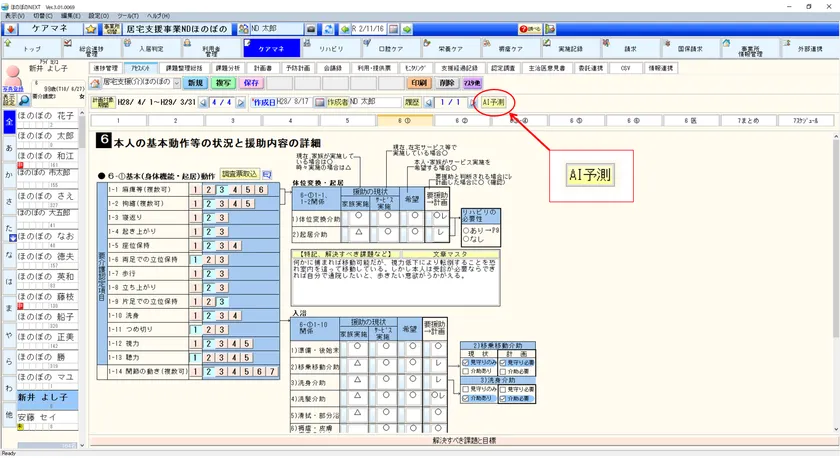Toggle 介助必要 under 洗身介助
The image size is (840, 458).
click(503, 399)
